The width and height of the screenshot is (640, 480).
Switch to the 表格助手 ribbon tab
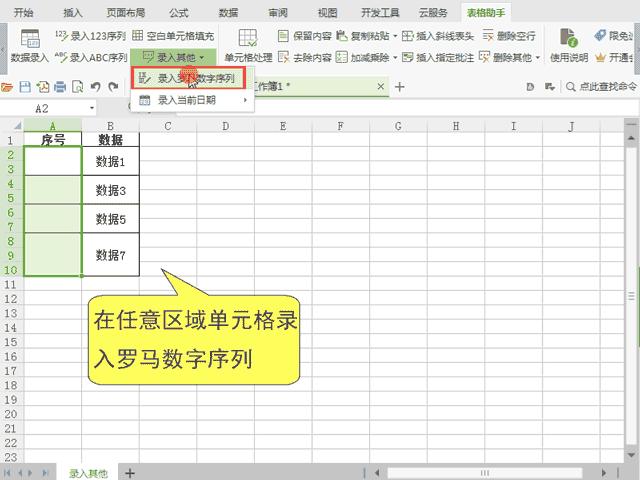click(486, 13)
